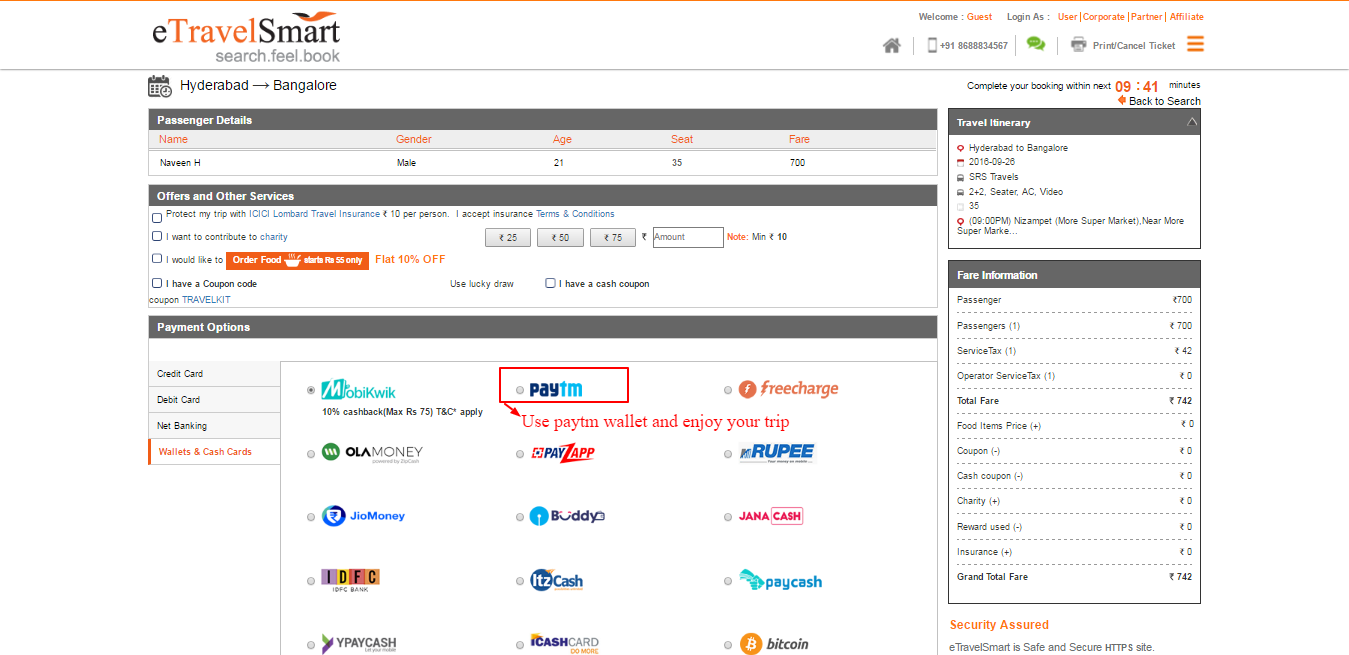
Task: Select JioMoney radio button
Action: click(x=312, y=518)
